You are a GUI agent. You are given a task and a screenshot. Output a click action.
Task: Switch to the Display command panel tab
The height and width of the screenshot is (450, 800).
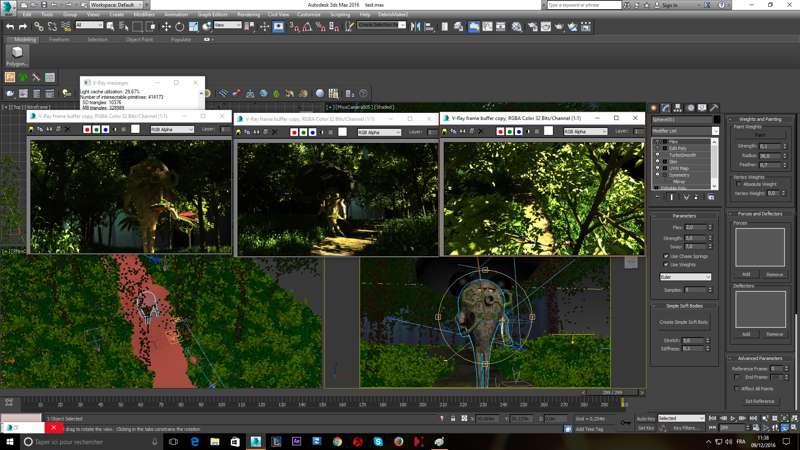tap(702, 108)
